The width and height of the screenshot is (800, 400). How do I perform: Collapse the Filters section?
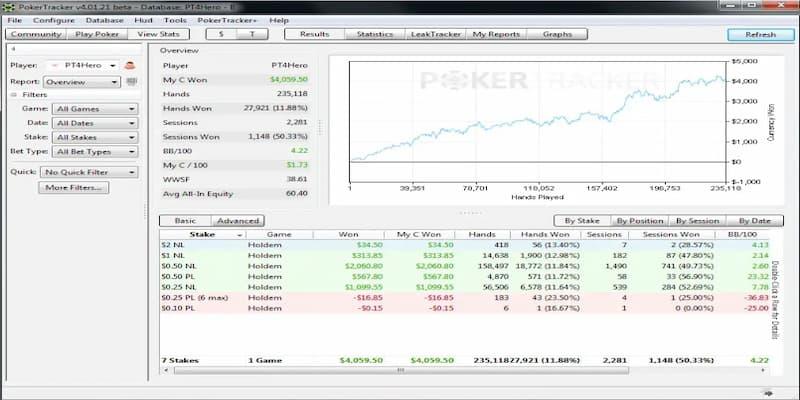pyautogui.click(x=14, y=95)
